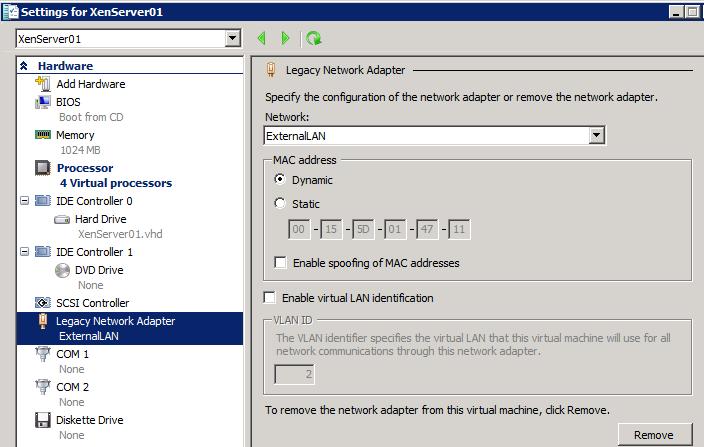Viewport: 704px width, 447px height.
Task: Open the ExternalLAN Network dropdown
Action: [596, 135]
